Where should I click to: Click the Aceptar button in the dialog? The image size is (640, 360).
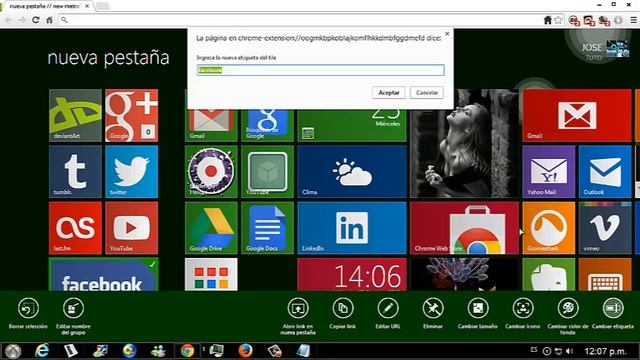389,93
